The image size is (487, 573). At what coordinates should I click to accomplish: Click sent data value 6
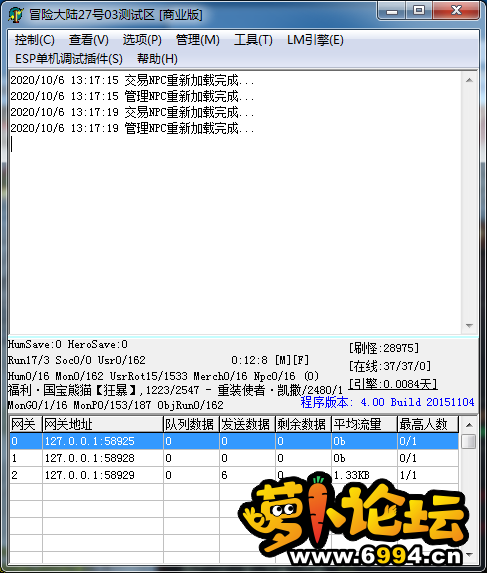click(224, 475)
